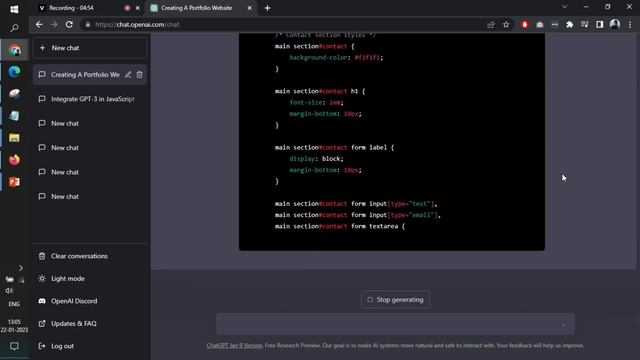Viewport: 640px width, 360px height.
Task: Open the clock showing 13:05
Action: click(14, 326)
